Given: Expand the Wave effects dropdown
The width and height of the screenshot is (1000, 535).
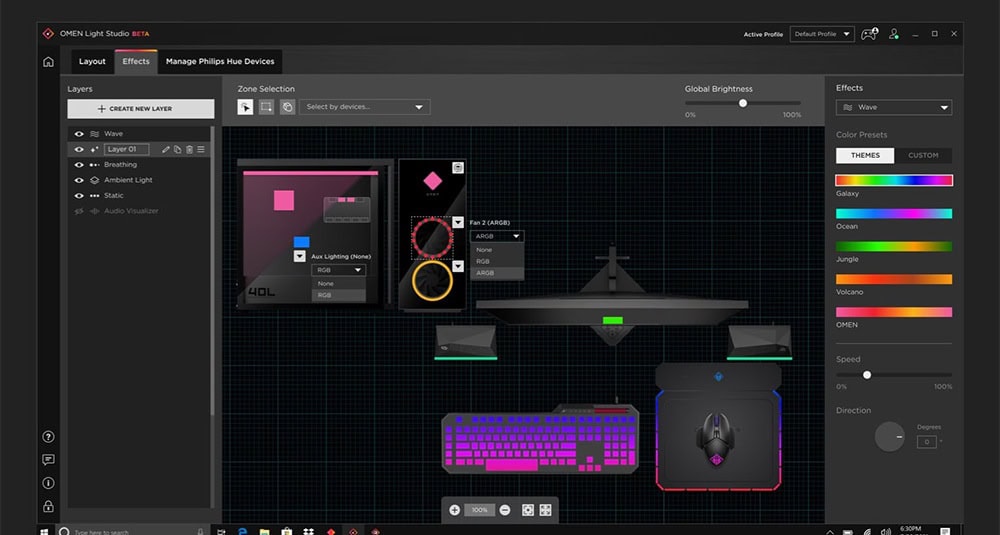Looking at the screenshot, I should click(893, 107).
